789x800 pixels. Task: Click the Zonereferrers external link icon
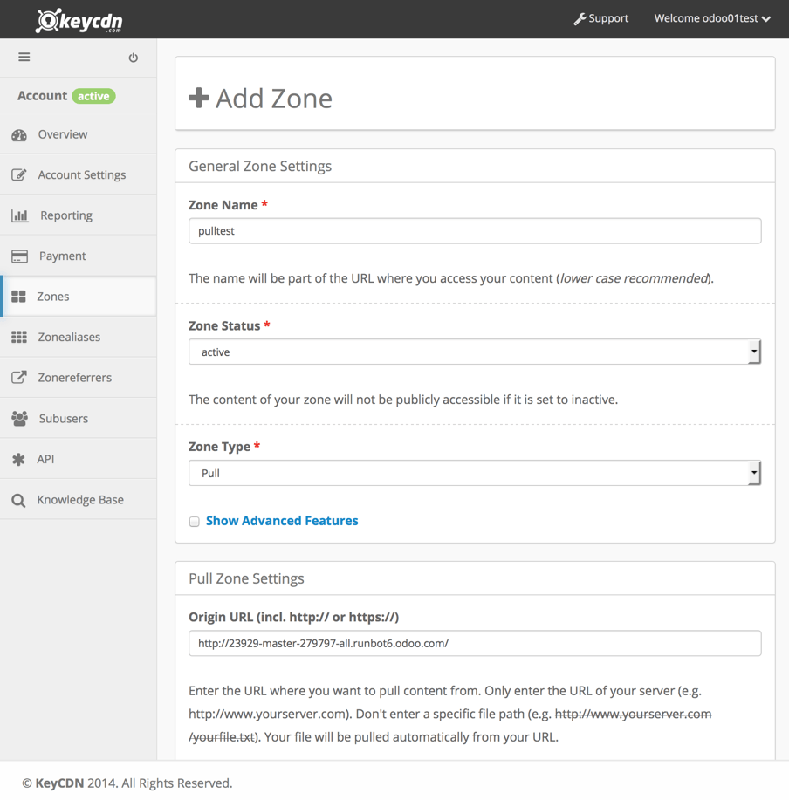tap(18, 378)
